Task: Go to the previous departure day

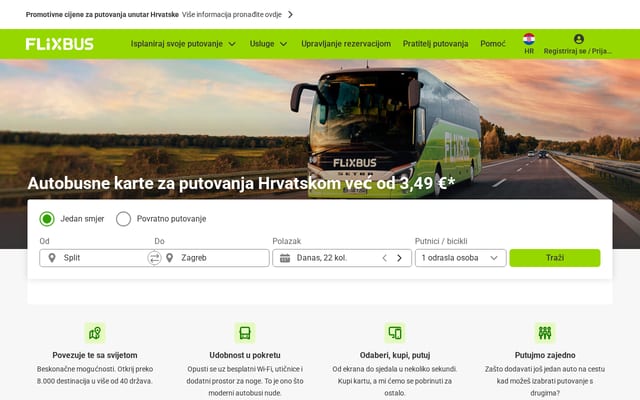Action: [384, 258]
